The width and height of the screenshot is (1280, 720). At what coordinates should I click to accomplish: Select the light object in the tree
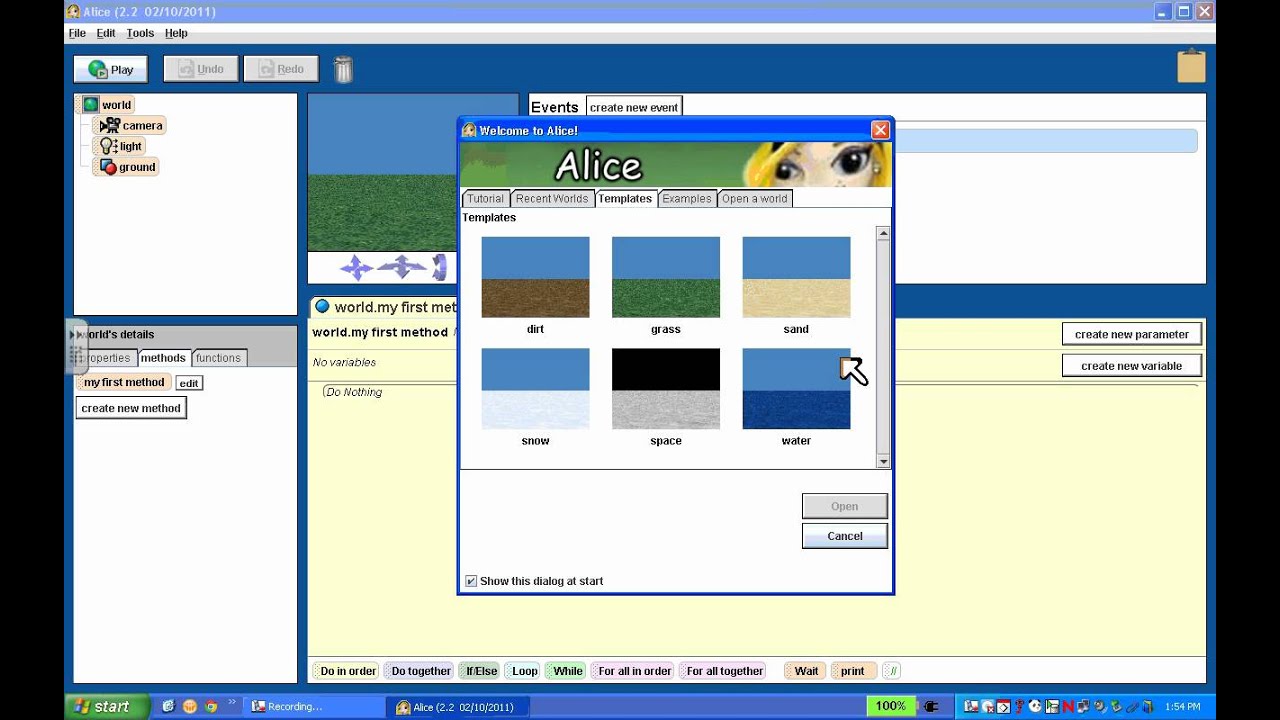point(122,146)
